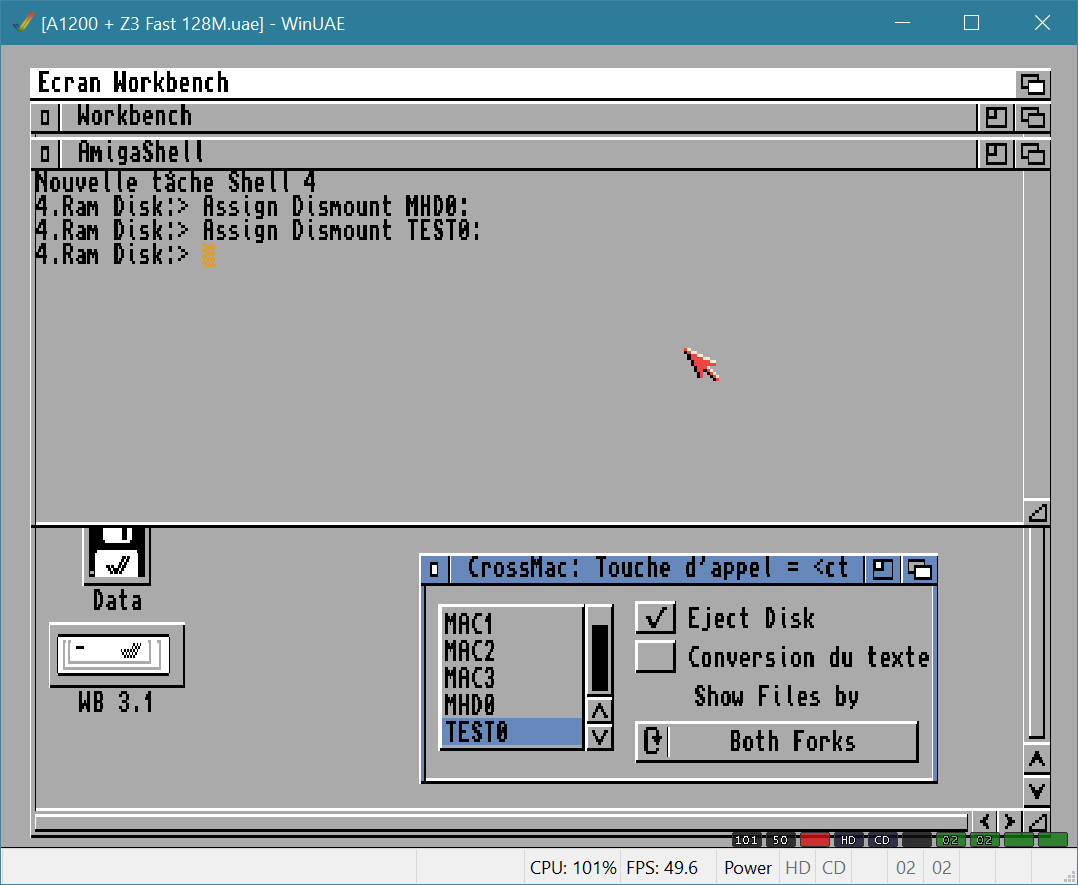Click the AmigaShell window sizing gadget
Image resolution: width=1078 pixels, height=885 pixels.
(1037, 512)
